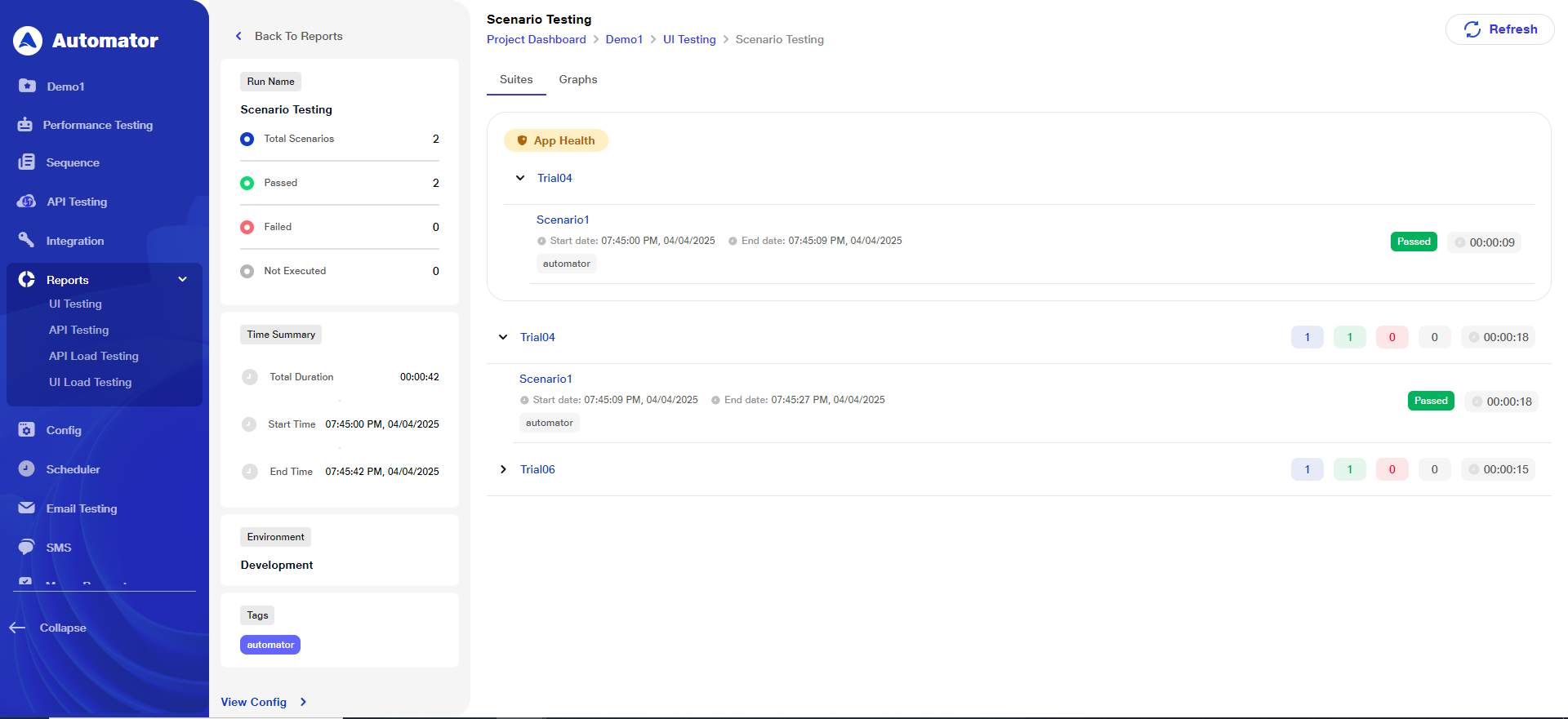Click Trial06 total count blue badge
The height and width of the screenshot is (719, 1568).
click(x=1307, y=469)
